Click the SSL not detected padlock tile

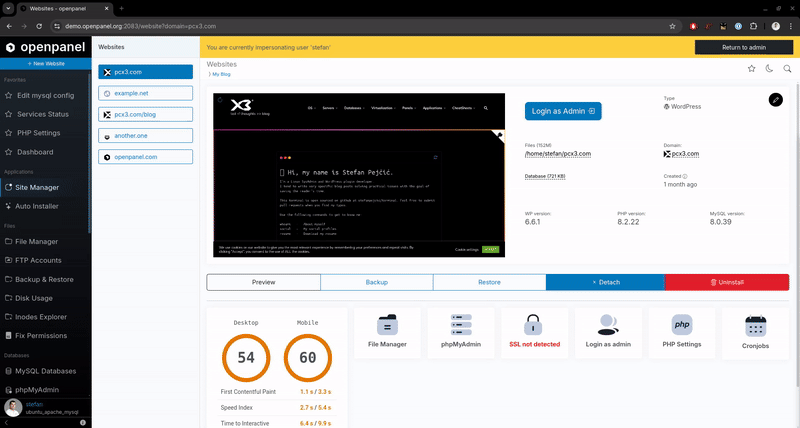[534, 333]
